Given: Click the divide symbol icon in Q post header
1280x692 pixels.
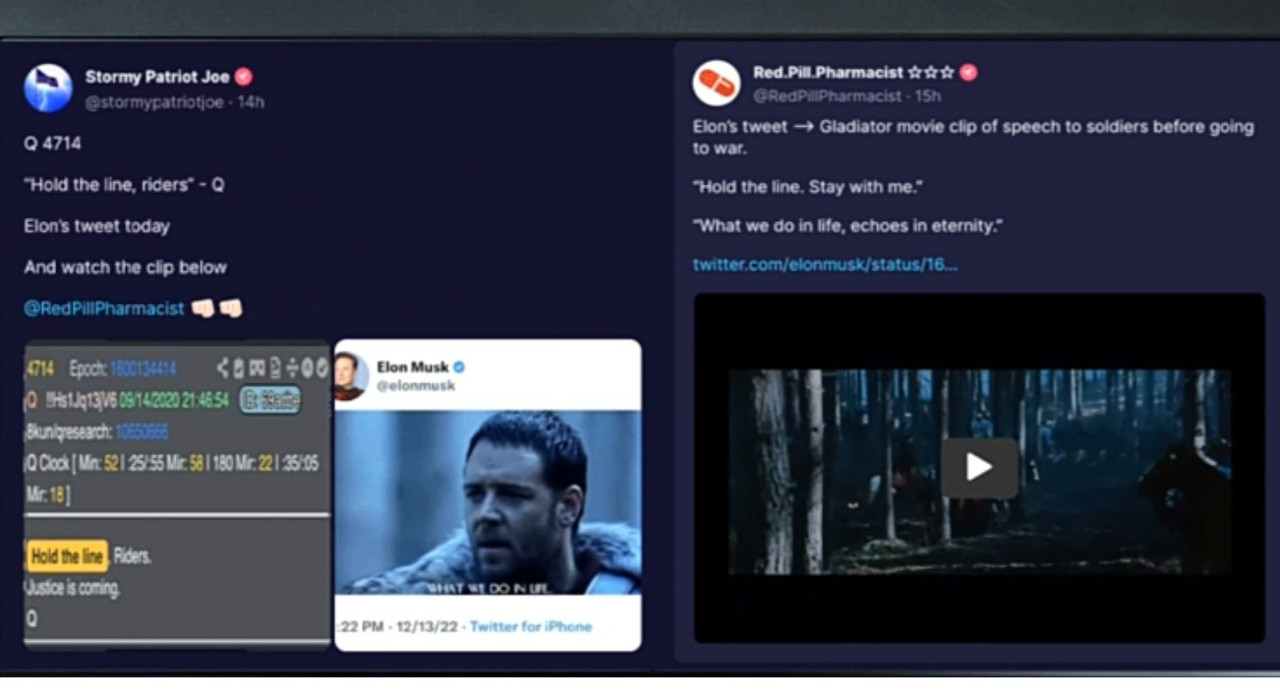Looking at the screenshot, I should coord(292,368).
